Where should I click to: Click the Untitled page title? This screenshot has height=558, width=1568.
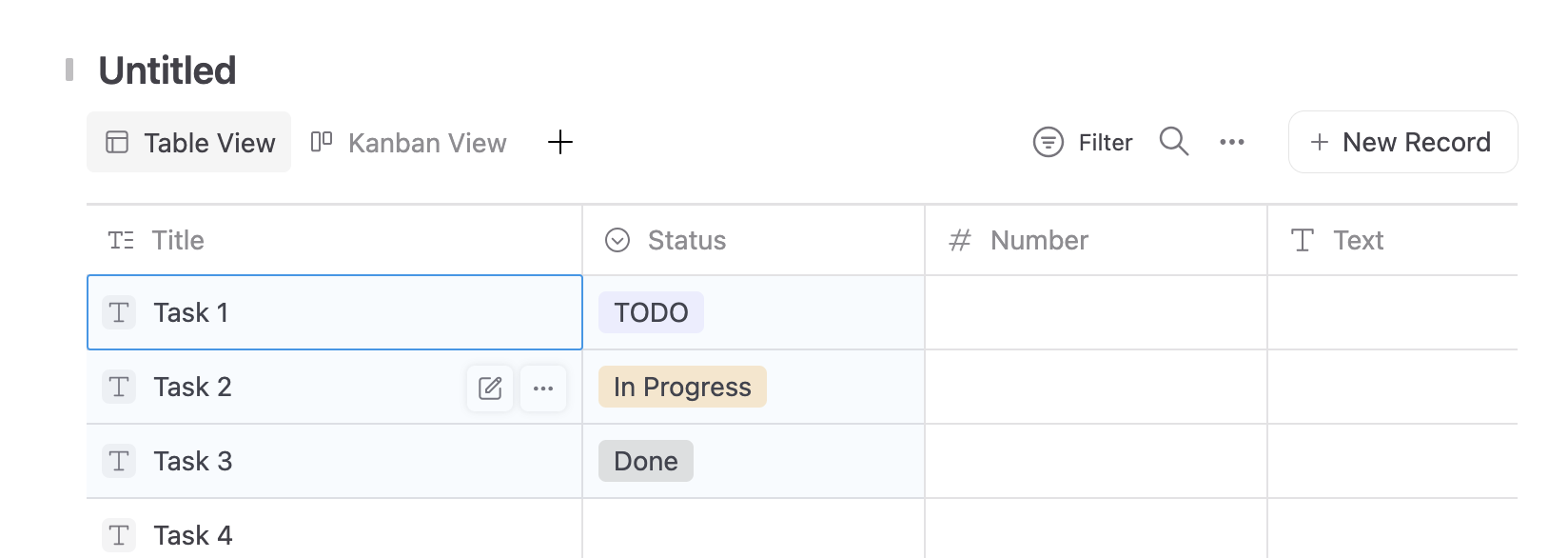pyautogui.click(x=167, y=70)
